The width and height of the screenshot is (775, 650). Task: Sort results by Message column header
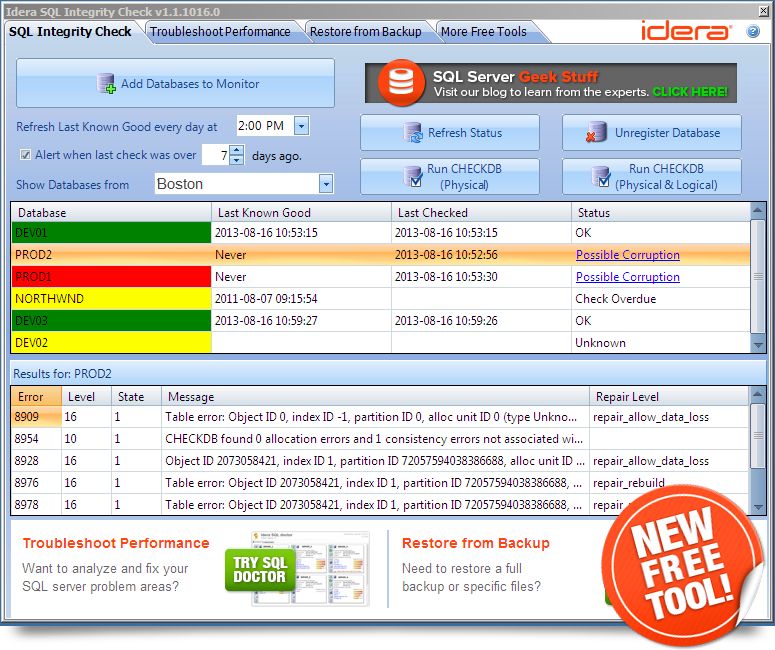point(375,396)
